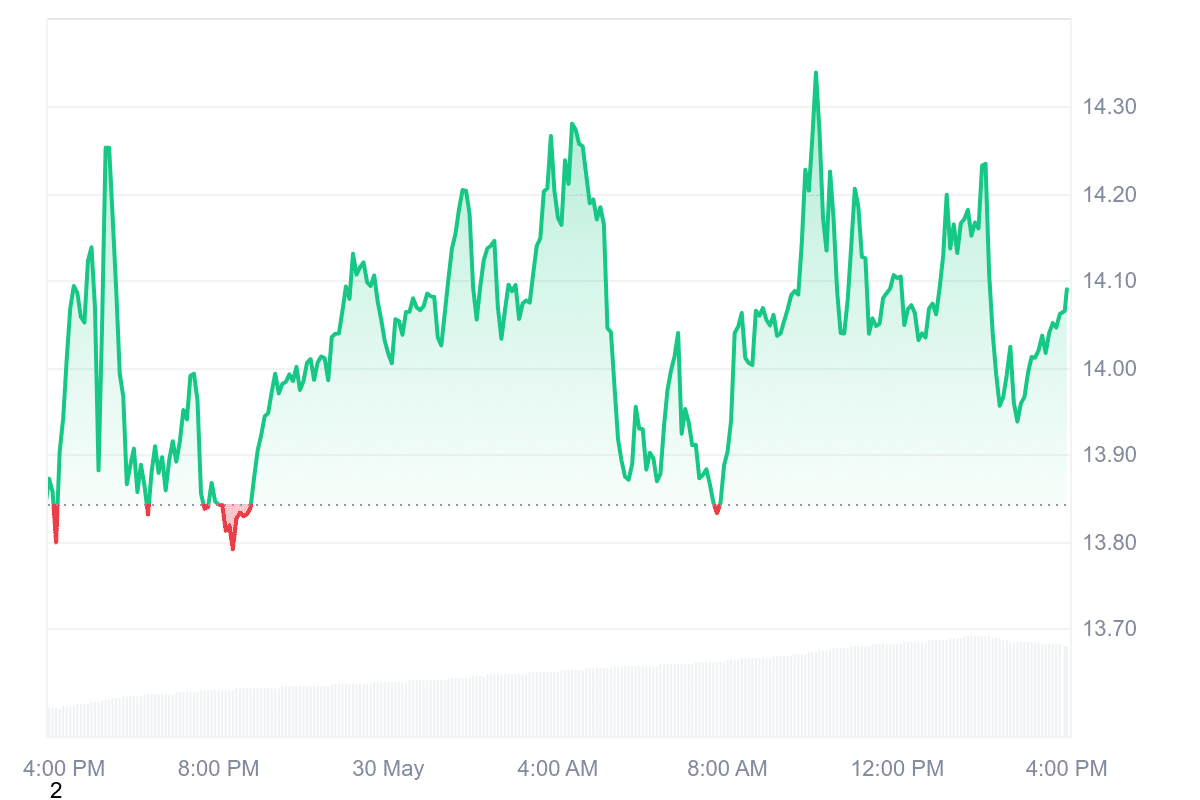Click the 4:00 AM time label
Screen dimensions: 1200x800
click(x=557, y=768)
